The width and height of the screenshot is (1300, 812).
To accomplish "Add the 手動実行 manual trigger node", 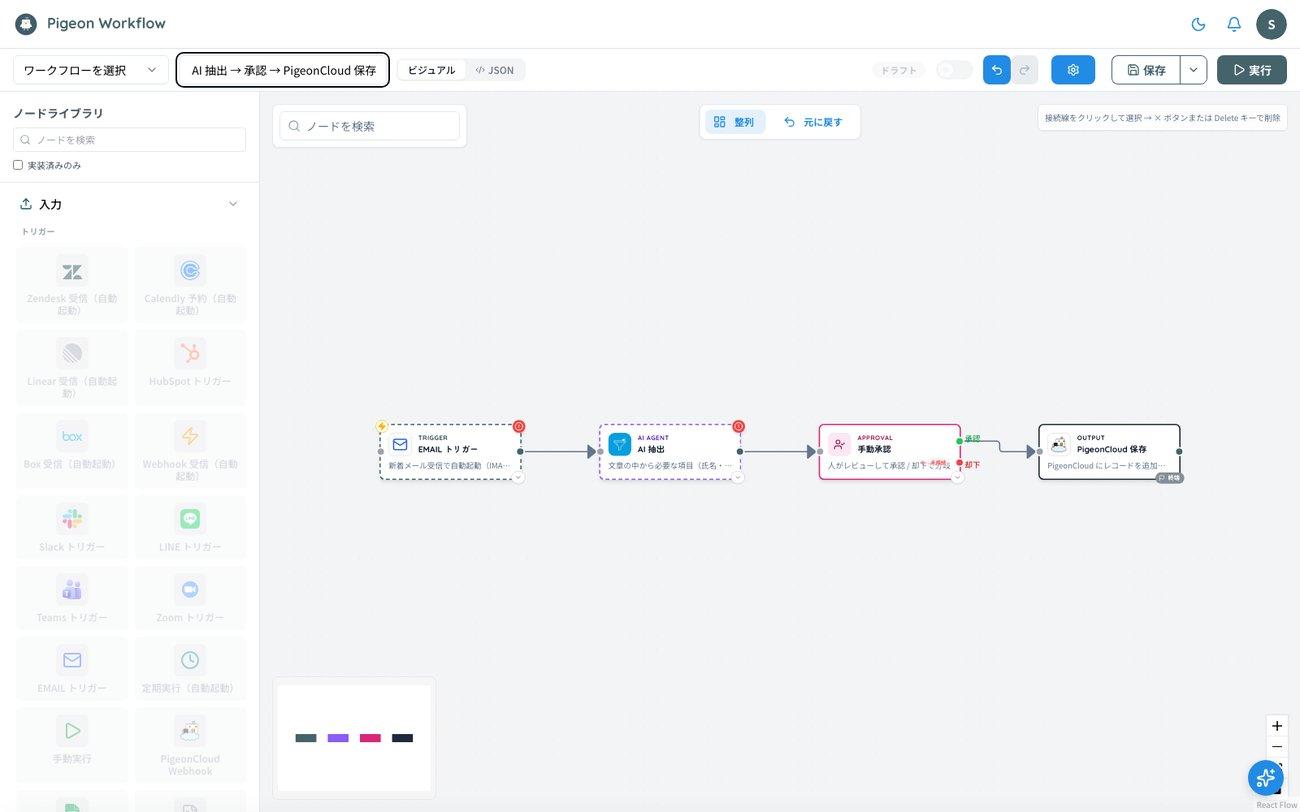I will click(72, 745).
